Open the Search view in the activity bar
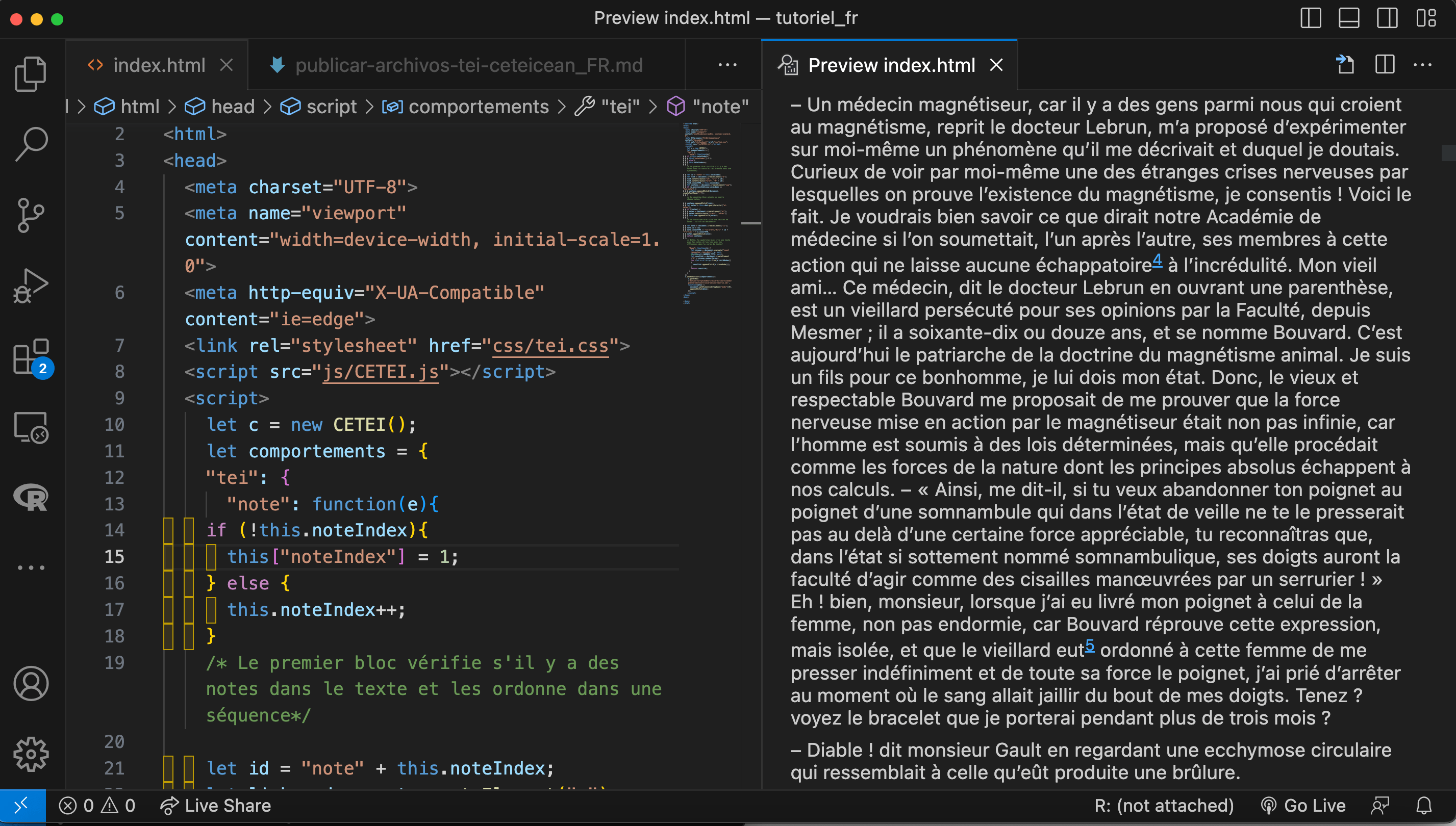1456x826 pixels. [x=31, y=143]
